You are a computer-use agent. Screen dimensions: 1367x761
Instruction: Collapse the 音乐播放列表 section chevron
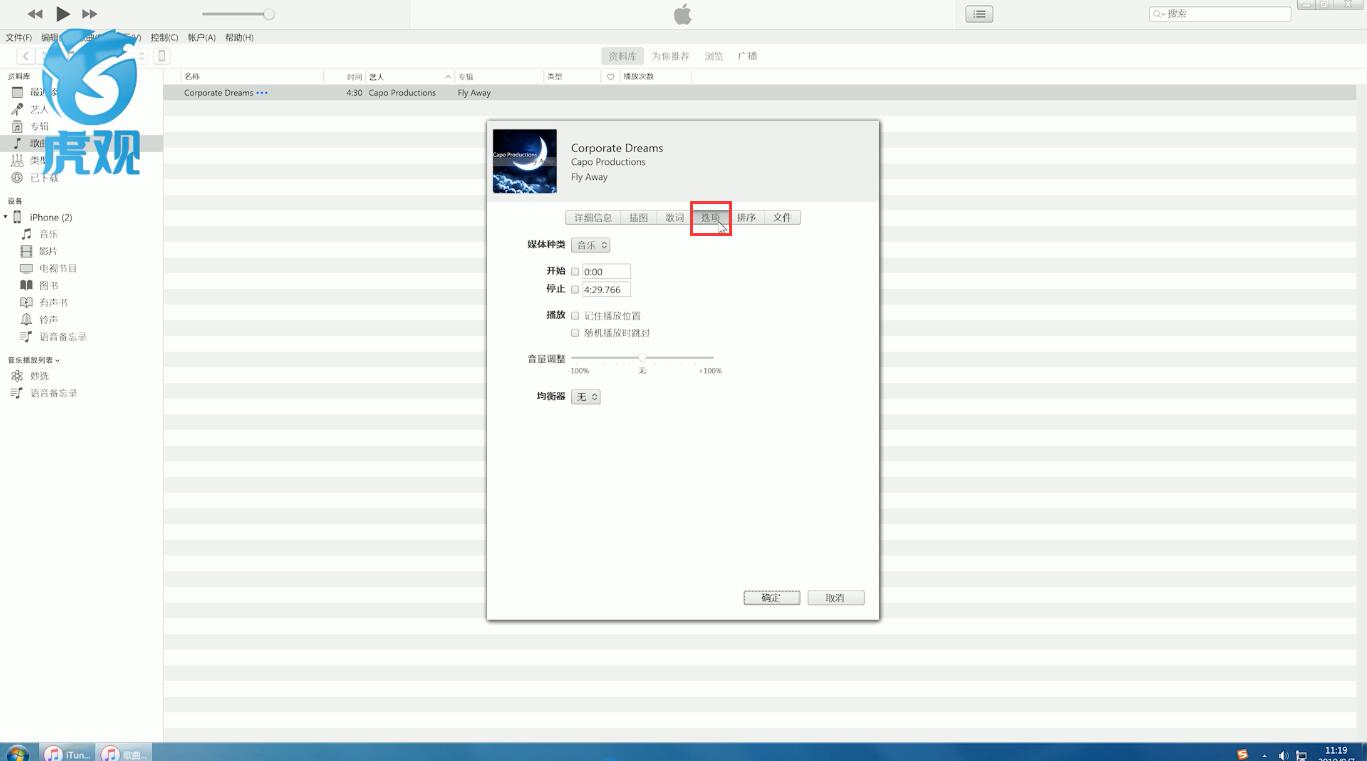[58, 360]
